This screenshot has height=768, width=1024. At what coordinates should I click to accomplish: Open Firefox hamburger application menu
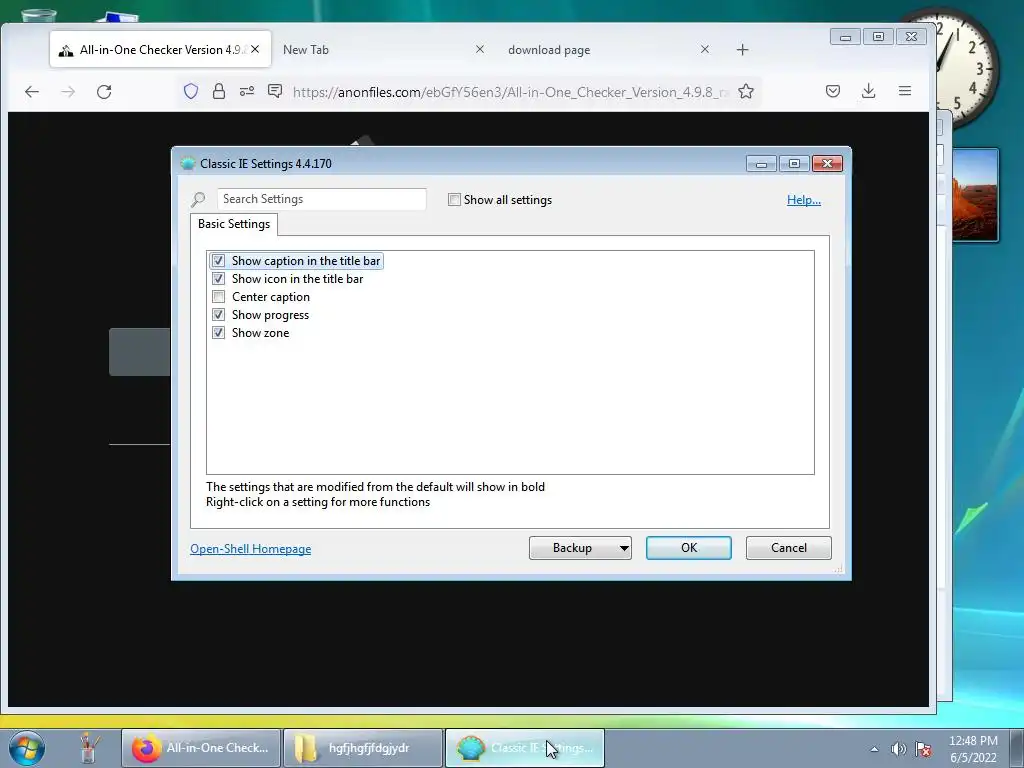[x=904, y=91]
